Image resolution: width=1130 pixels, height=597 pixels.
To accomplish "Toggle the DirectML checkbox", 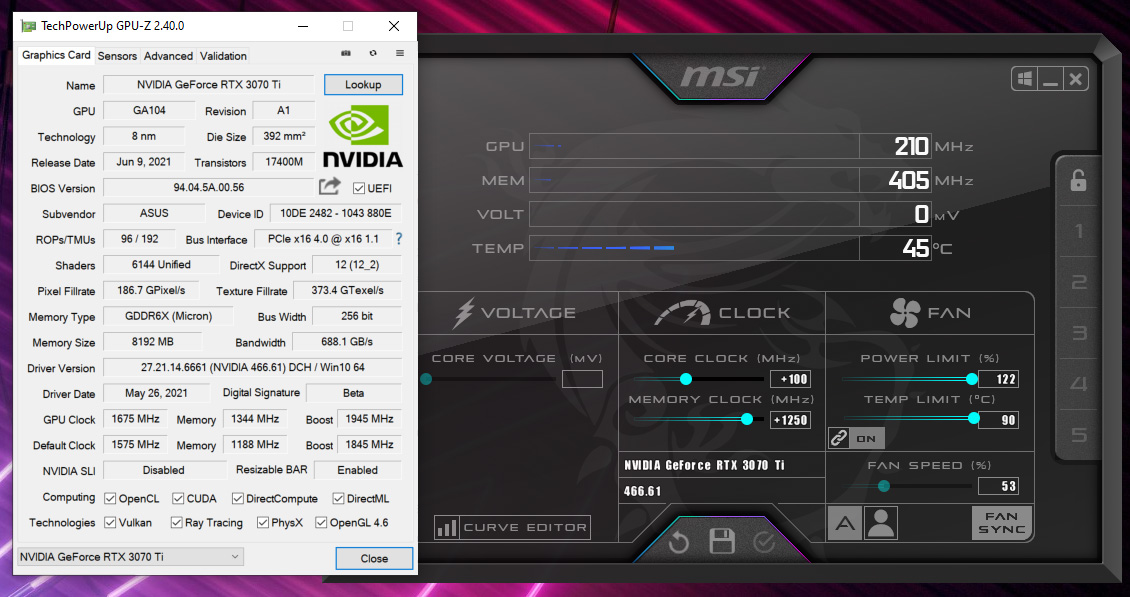I will (x=338, y=498).
